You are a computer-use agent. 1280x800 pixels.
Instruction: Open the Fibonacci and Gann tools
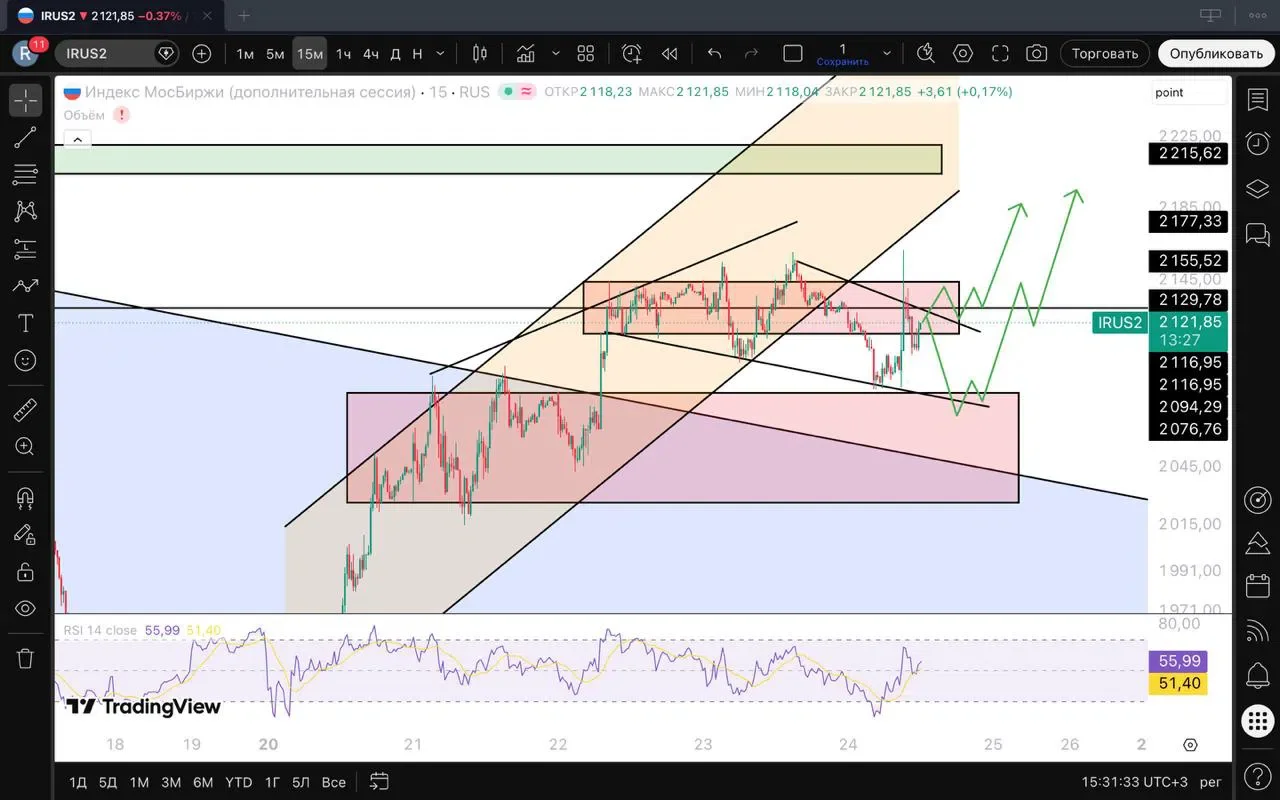coord(25,175)
